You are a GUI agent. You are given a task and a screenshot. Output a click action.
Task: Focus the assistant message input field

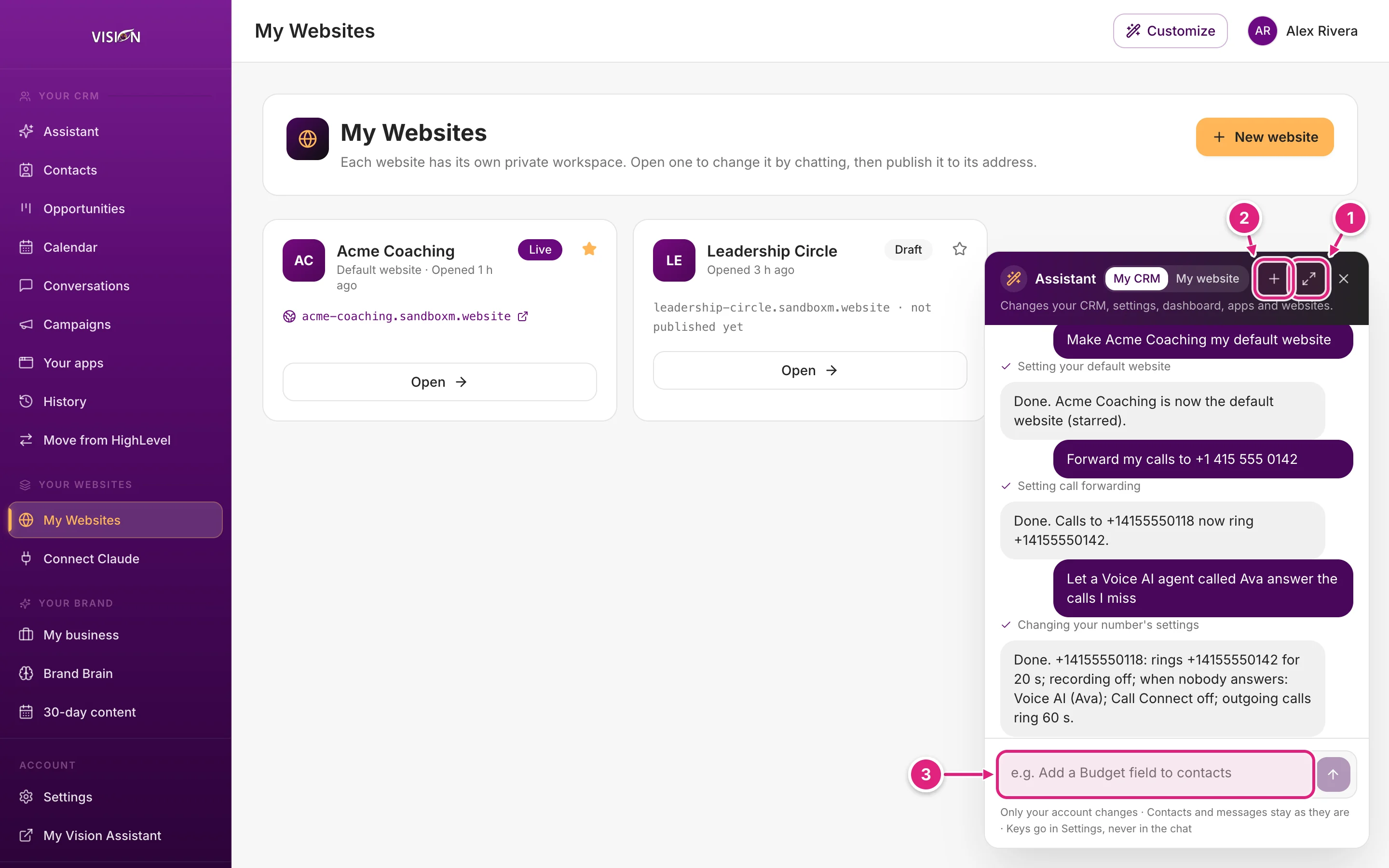(1155, 774)
